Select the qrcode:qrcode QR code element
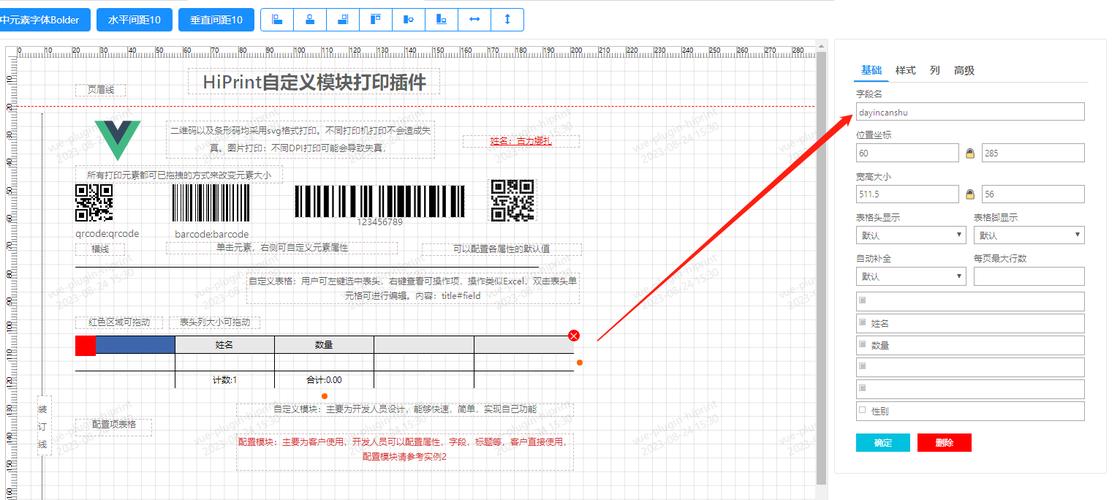The height and width of the screenshot is (500, 1120). (x=94, y=203)
